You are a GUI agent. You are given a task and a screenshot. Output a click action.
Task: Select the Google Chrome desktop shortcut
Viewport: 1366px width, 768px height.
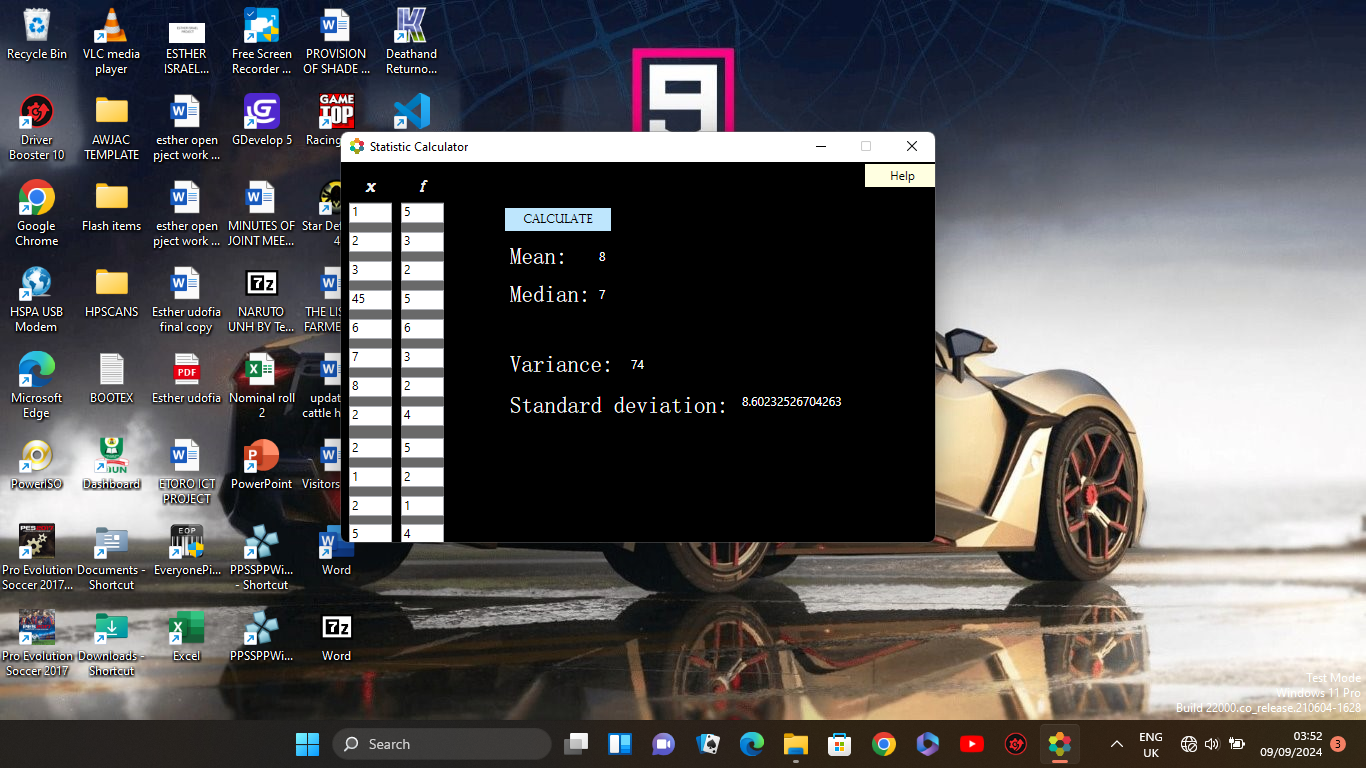pyautogui.click(x=37, y=212)
